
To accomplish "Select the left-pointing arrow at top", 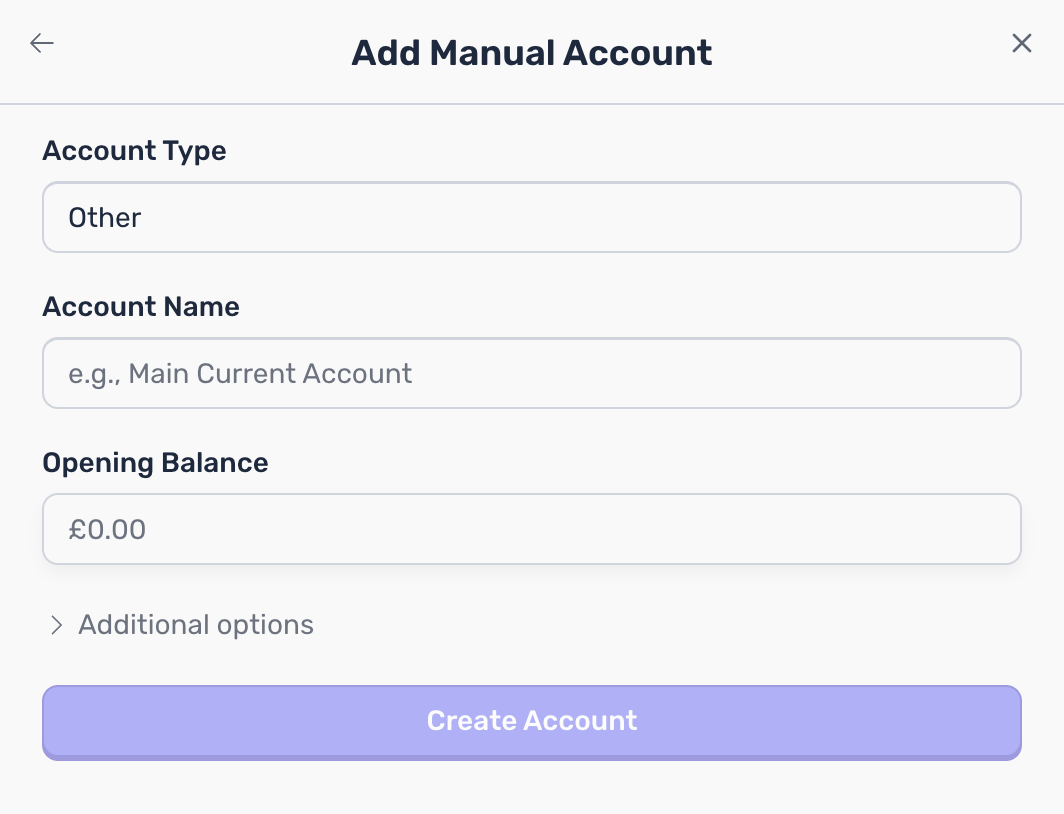I will coord(42,43).
